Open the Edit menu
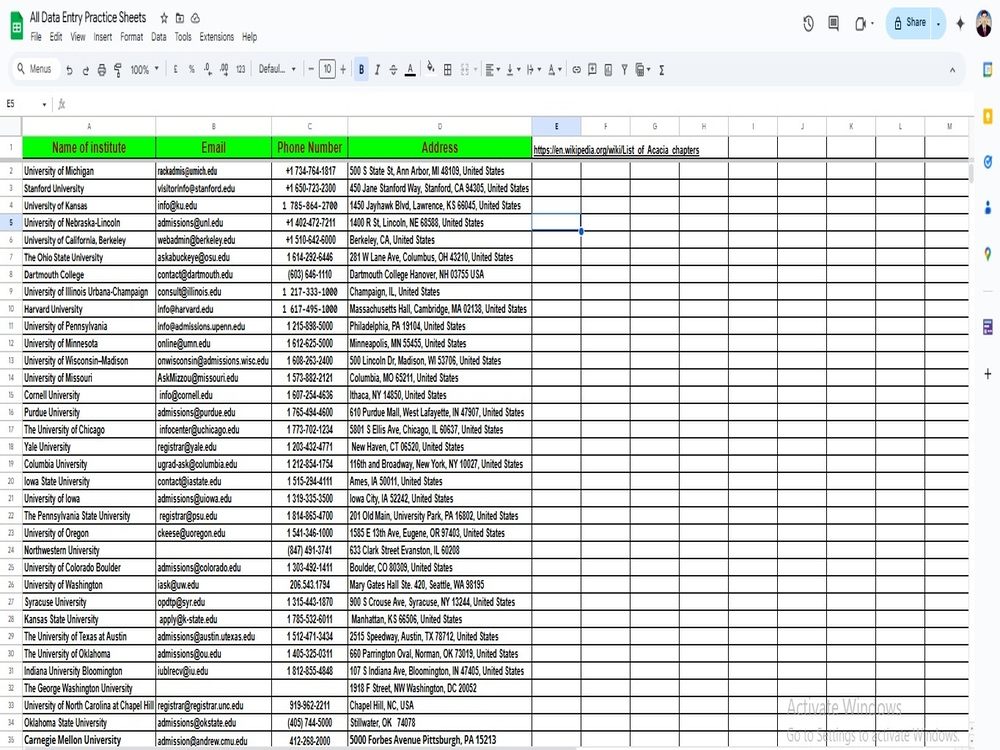This screenshot has height=750, width=1000. [x=56, y=37]
